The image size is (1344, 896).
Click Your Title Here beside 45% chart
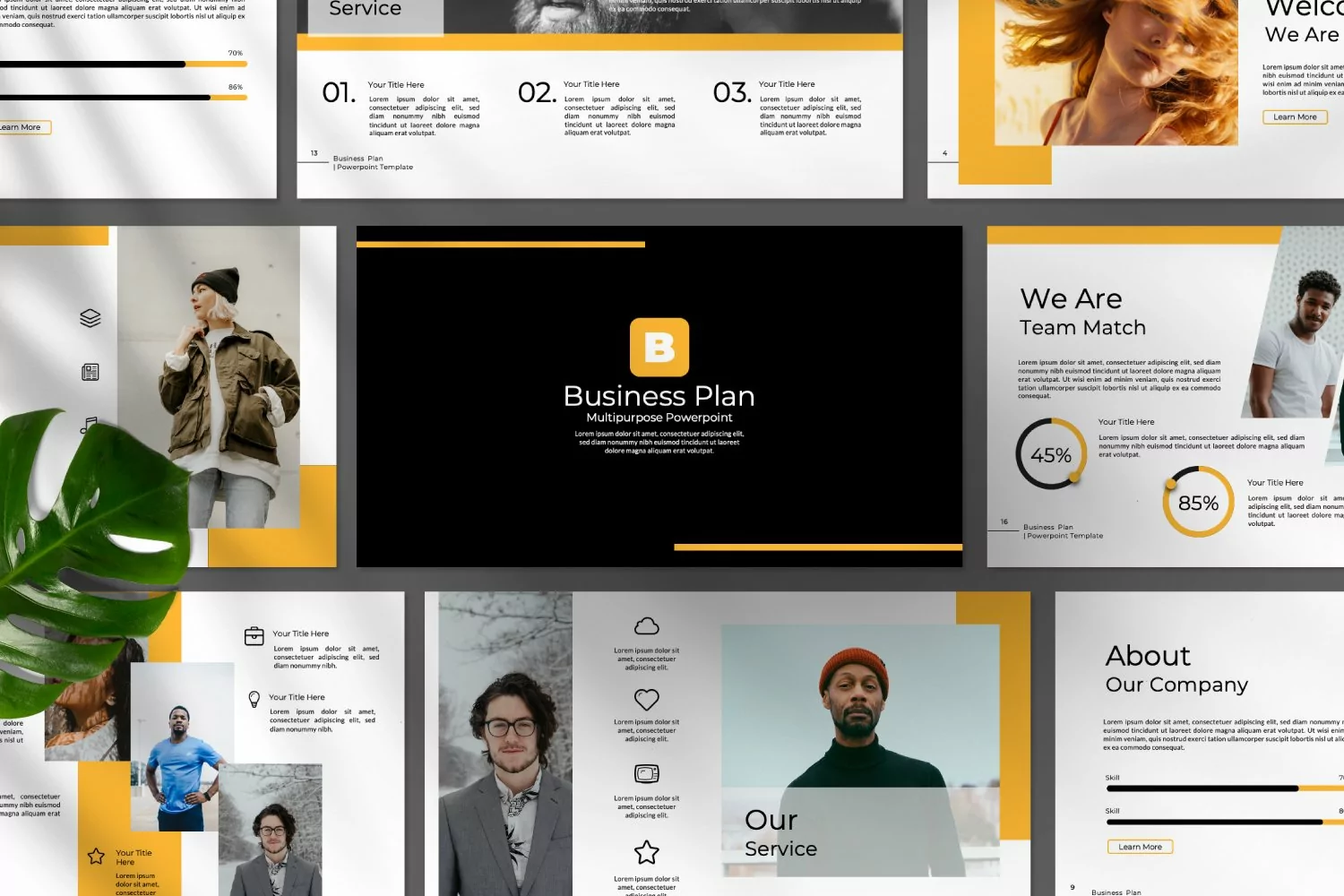pos(1126,422)
